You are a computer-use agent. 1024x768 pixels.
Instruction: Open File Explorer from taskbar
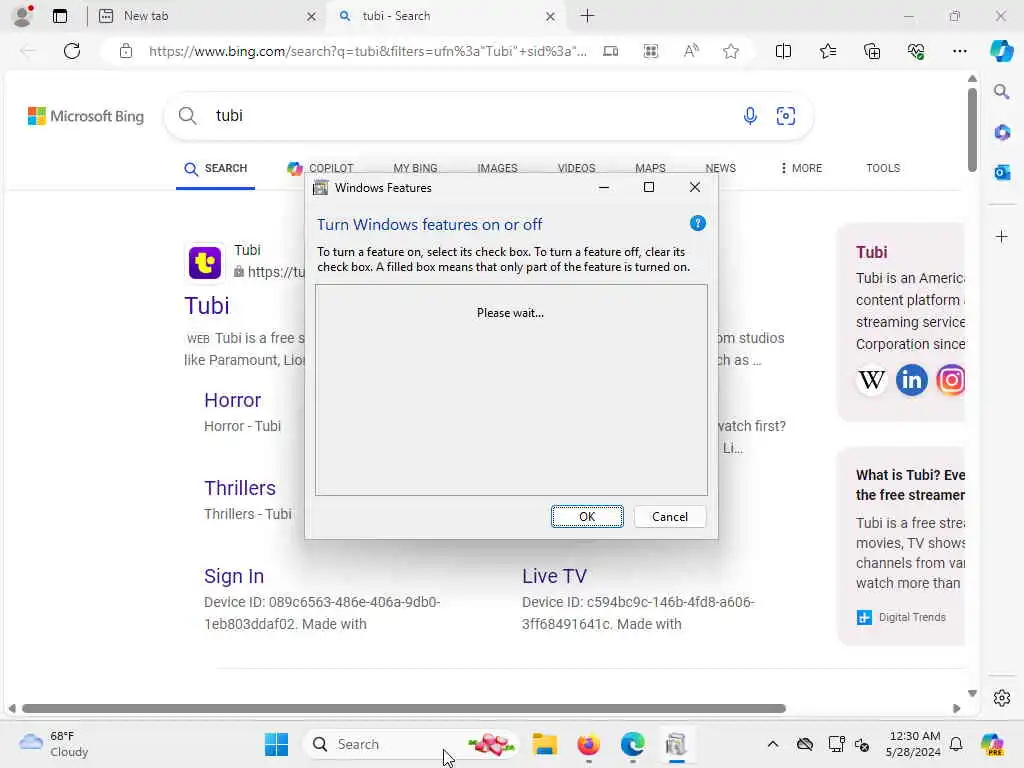tap(544, 744)
